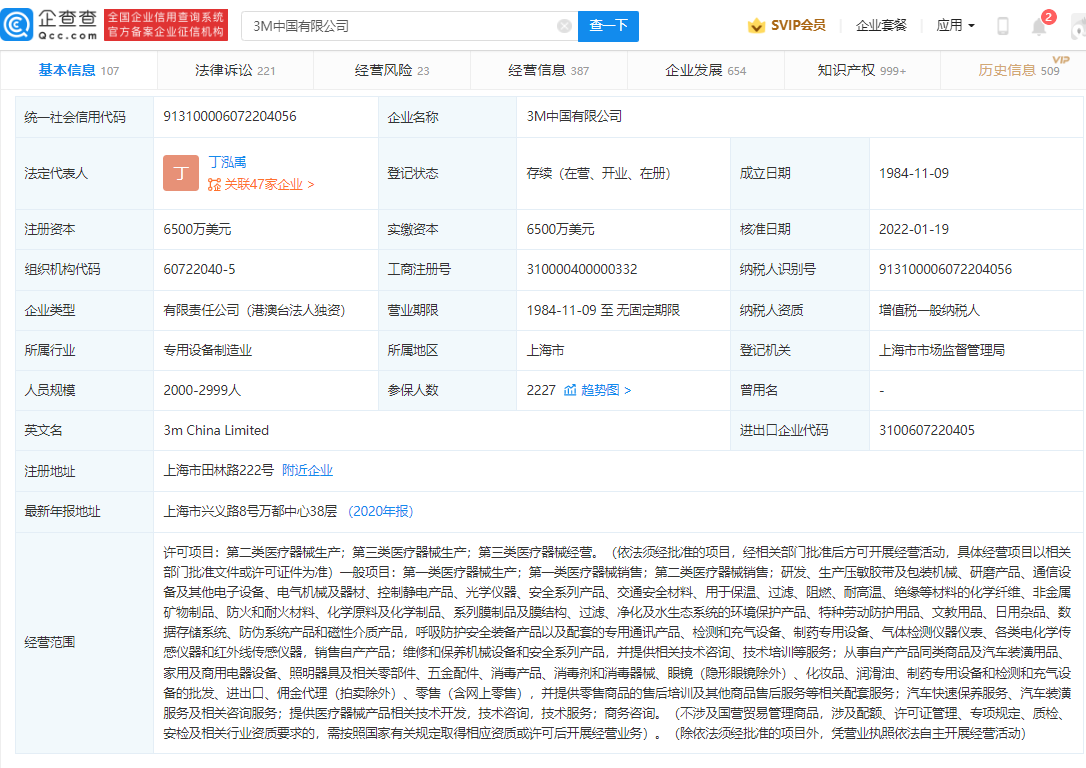Click the 查一下 search button
This screenshot has height=768, width=1086.
point(608,26)
